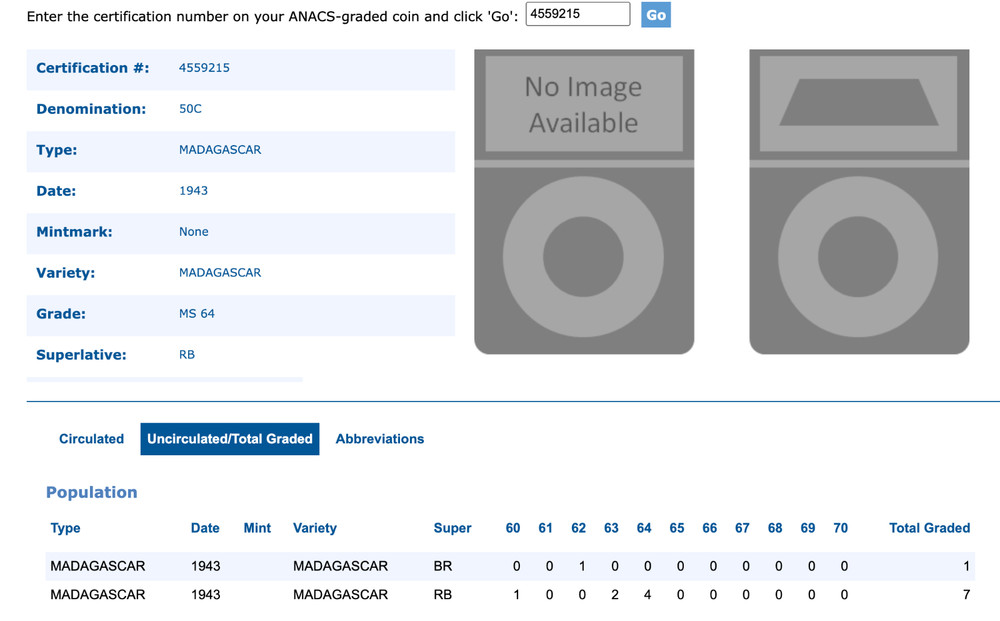Click the Type column header
This screenshot has width=1000, height=621.
[65, 528]
